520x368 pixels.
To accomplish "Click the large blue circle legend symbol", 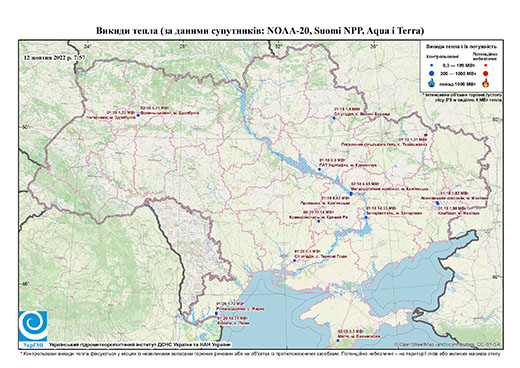I will (x=431, y=74).
